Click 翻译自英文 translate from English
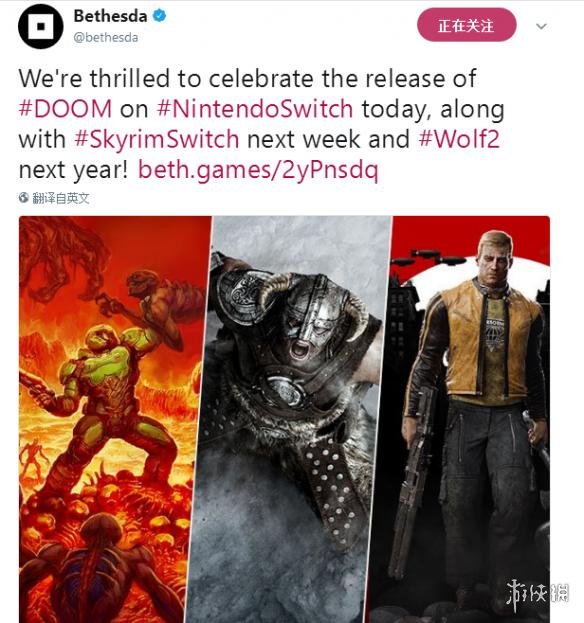The width and height of the screenshot is (584, 623). point(61,198)
